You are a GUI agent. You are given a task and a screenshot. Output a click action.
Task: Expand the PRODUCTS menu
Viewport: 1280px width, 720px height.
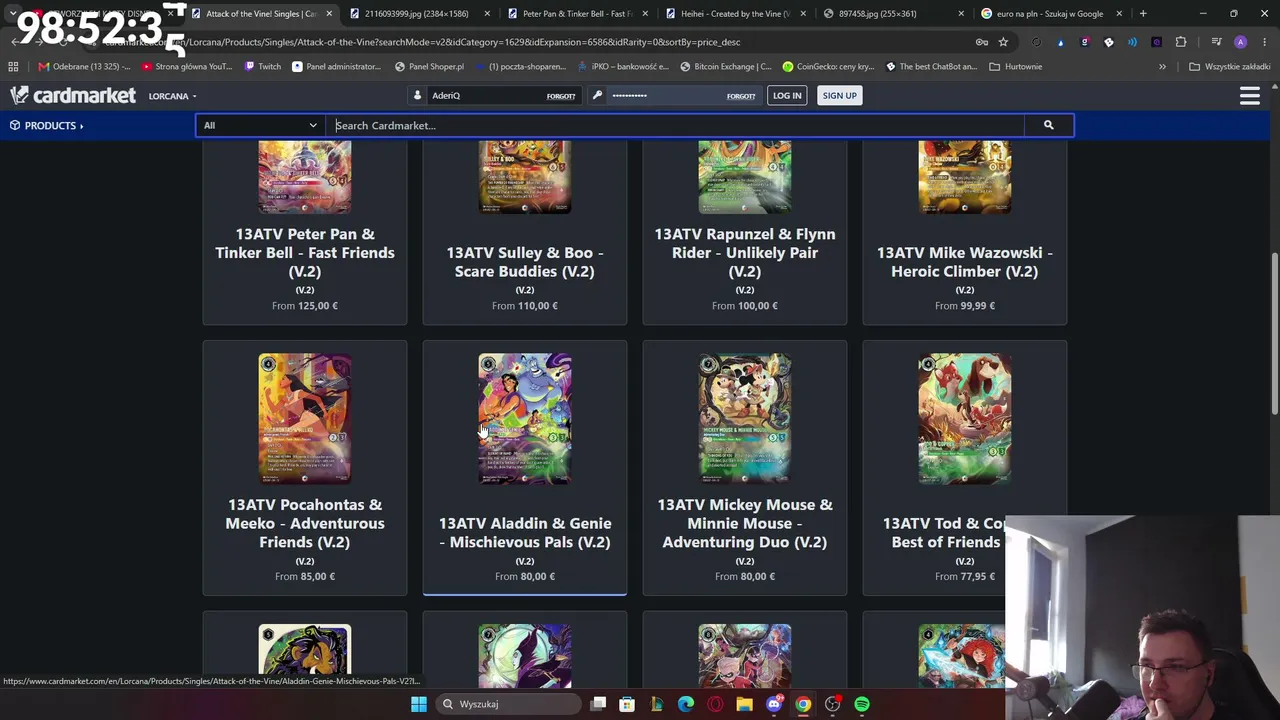pos(46,125)
